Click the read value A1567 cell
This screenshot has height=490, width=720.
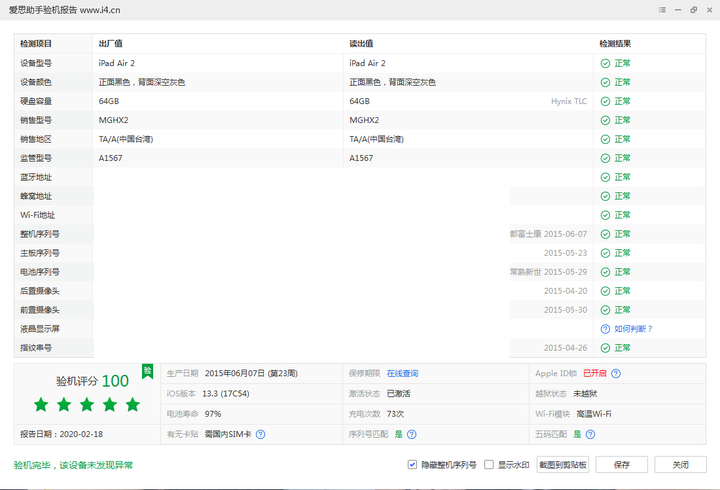coord(361,158)
